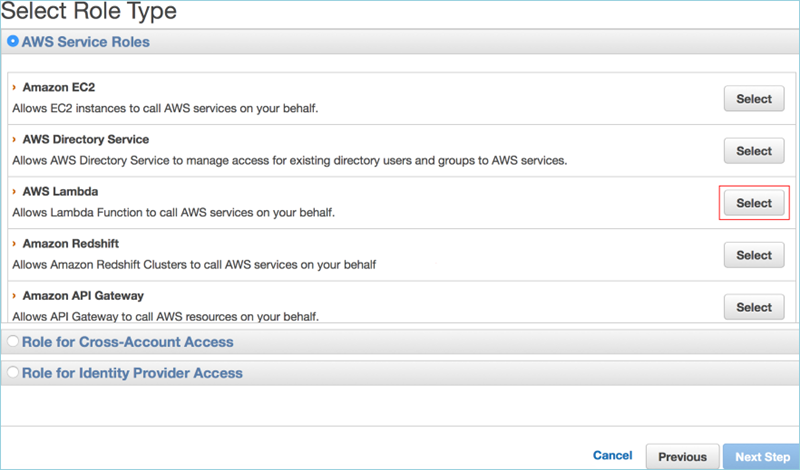Open the AWS Service Roles section header

[85, 42]
